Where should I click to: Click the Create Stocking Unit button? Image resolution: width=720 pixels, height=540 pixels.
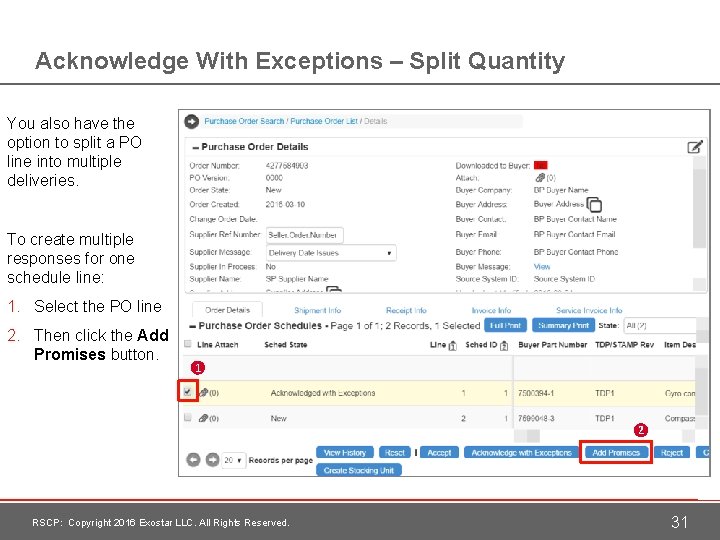[x=359, y=470]
